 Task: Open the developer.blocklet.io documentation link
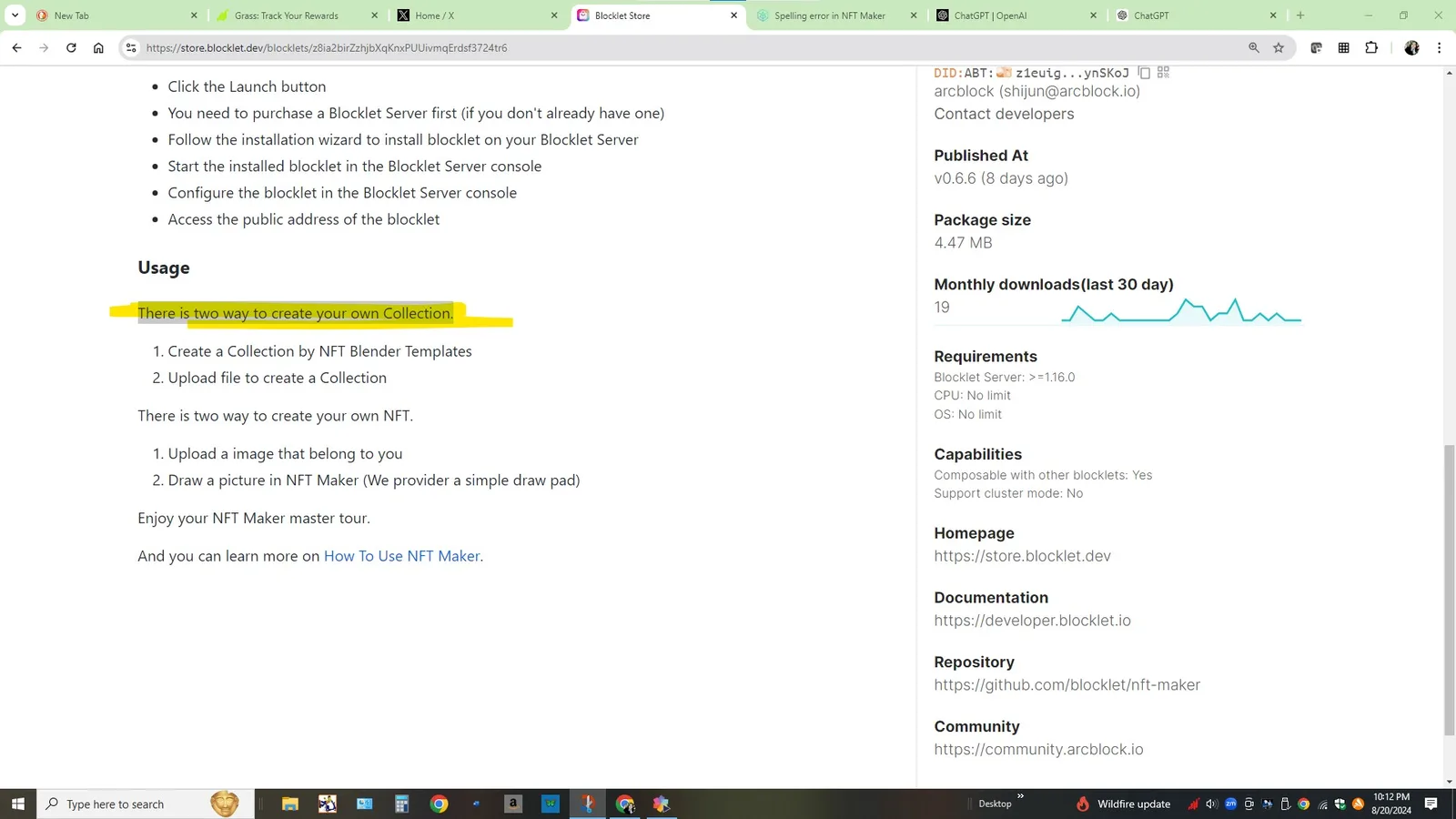click(1032, 621)
